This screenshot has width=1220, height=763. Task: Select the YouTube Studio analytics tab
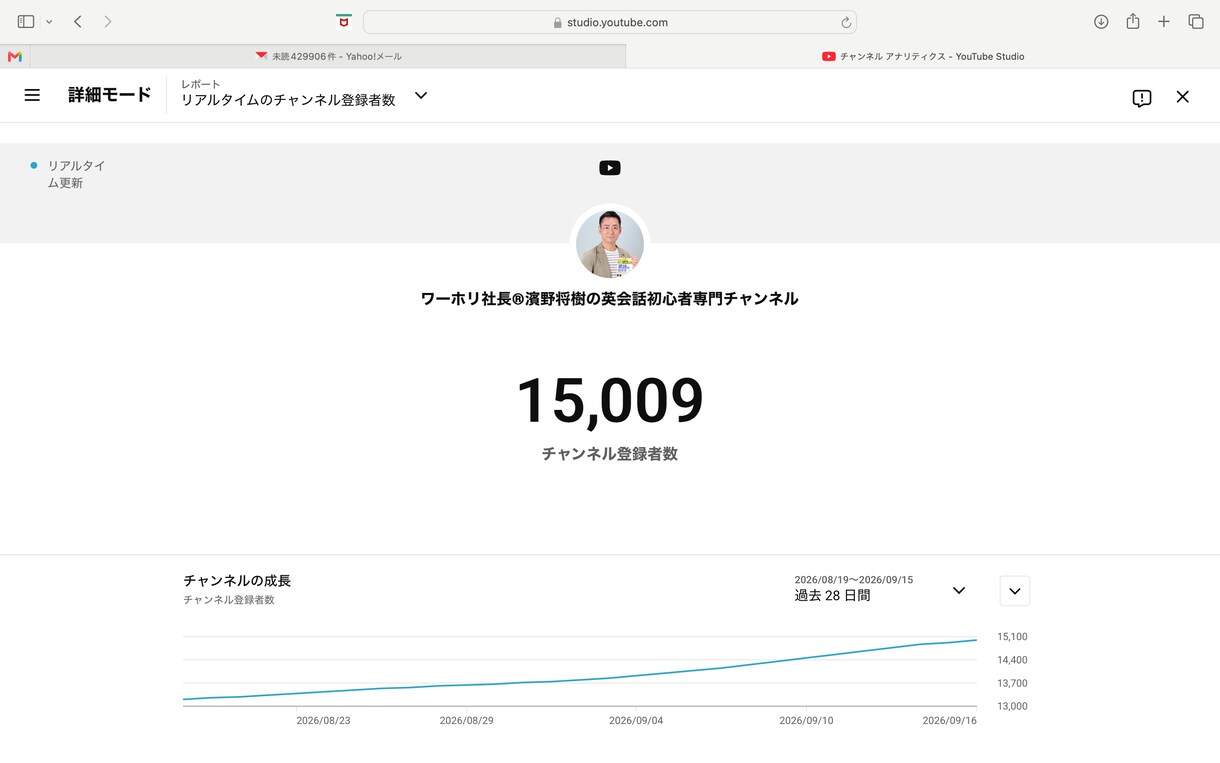click(x=923, y=57)
